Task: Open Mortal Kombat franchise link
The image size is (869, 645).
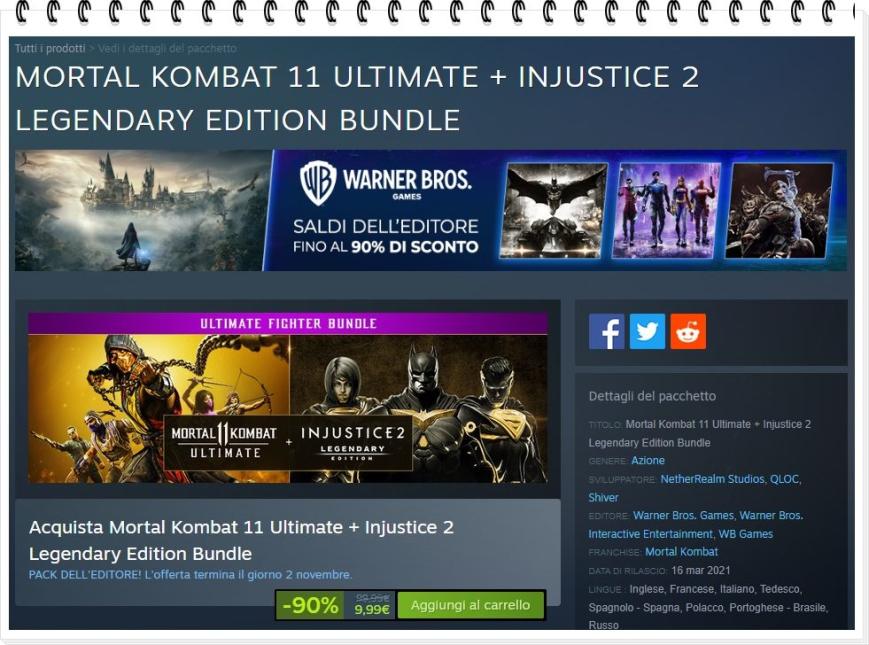Action: tap(681, 552)
